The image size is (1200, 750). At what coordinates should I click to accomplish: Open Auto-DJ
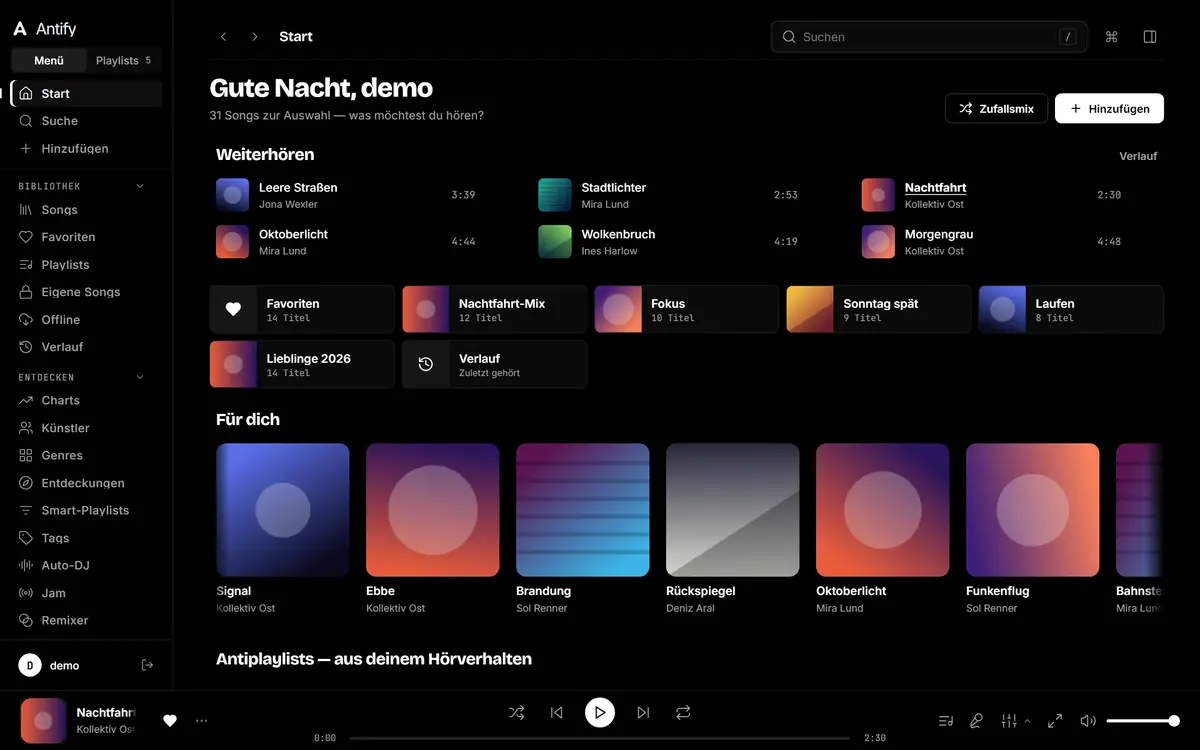86,565
